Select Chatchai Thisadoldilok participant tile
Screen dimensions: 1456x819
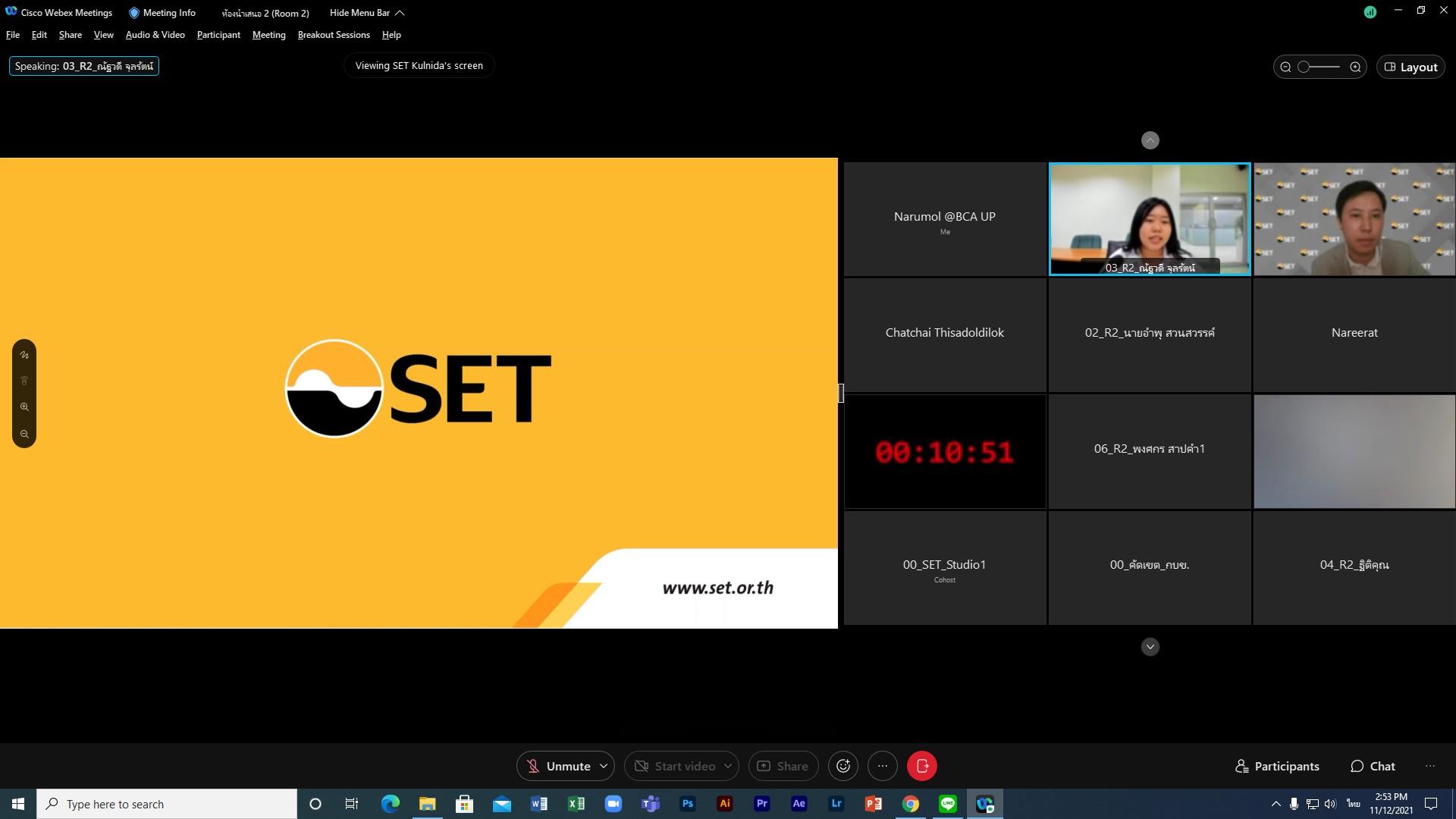coord(945,335)
